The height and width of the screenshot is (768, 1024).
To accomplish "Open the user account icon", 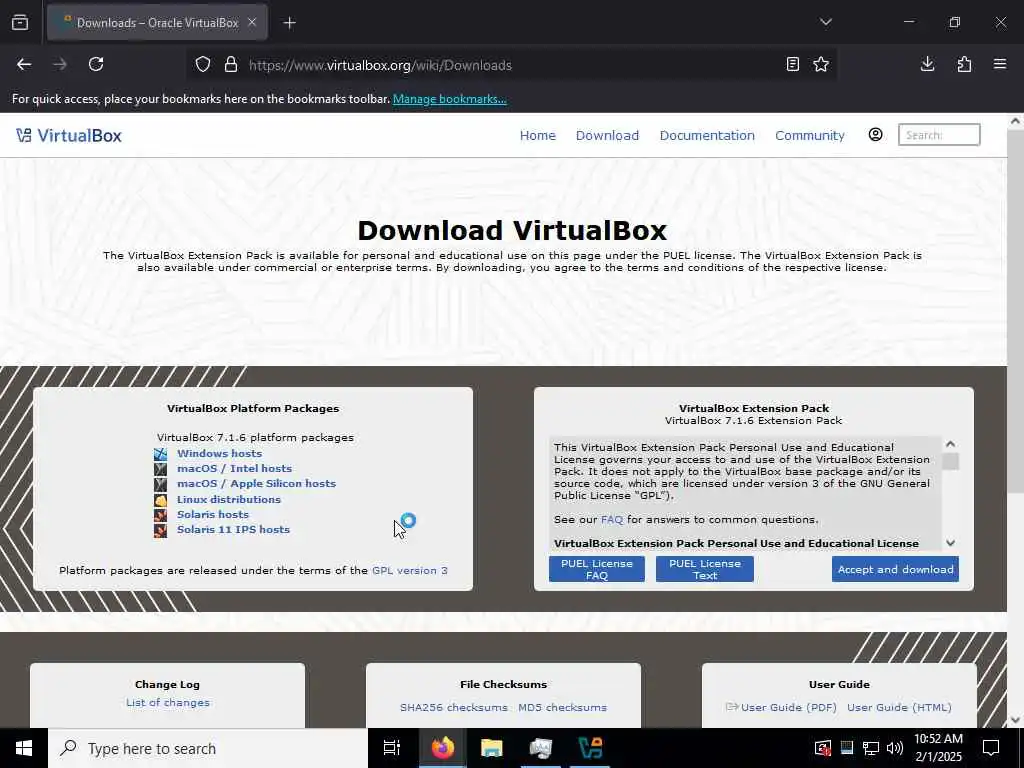I will coord(876,135).
